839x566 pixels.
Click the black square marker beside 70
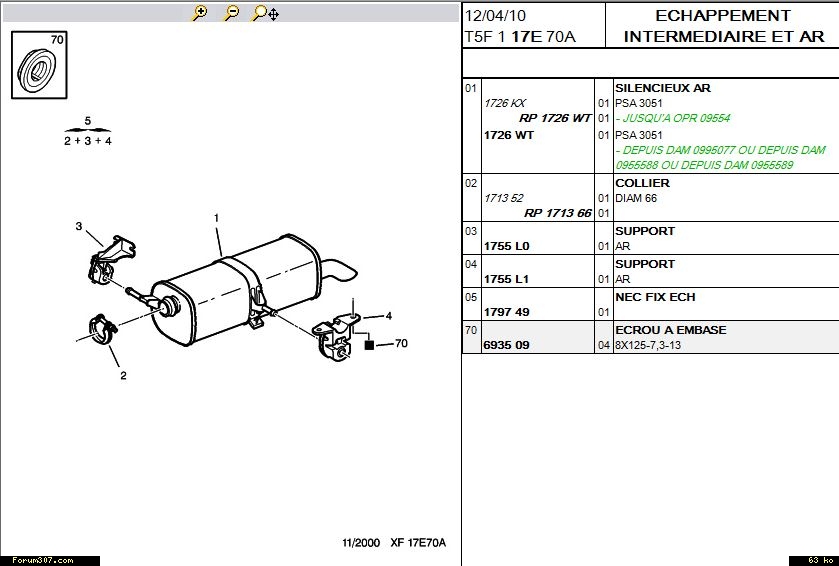coord(369,345)
